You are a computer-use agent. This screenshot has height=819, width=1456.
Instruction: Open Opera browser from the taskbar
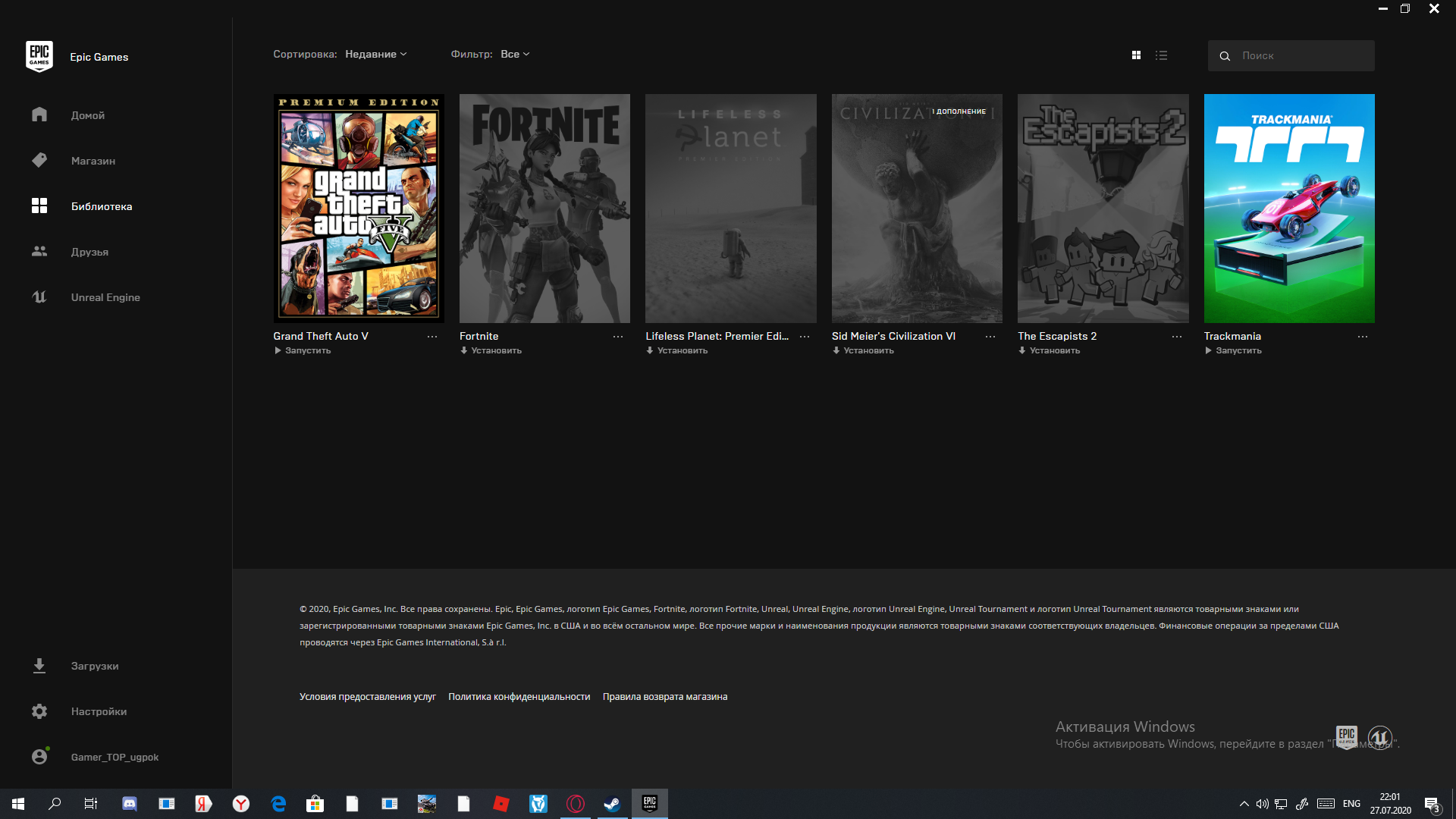(576, 804)
